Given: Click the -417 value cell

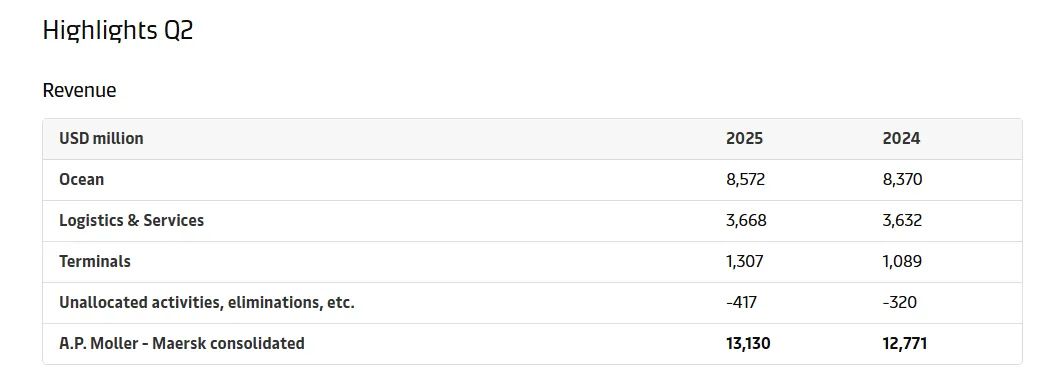Looking at the screenshot, I should pyautogui.click(x=741, y=303).
